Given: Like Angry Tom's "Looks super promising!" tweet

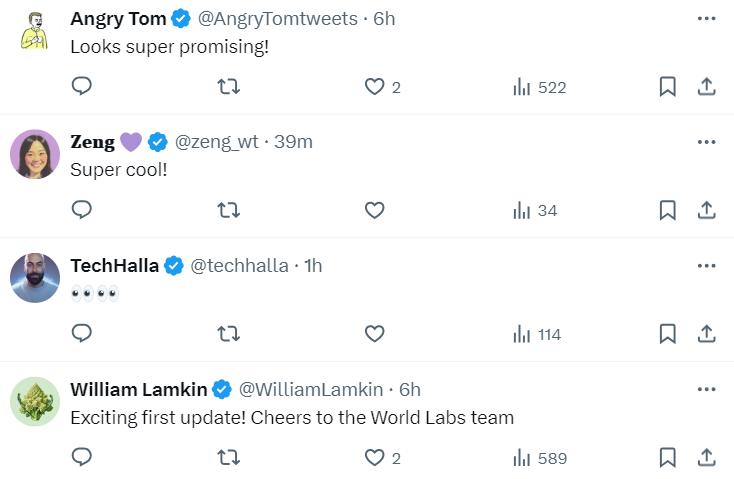Looking at the screenshot, I should coord(374,87).
